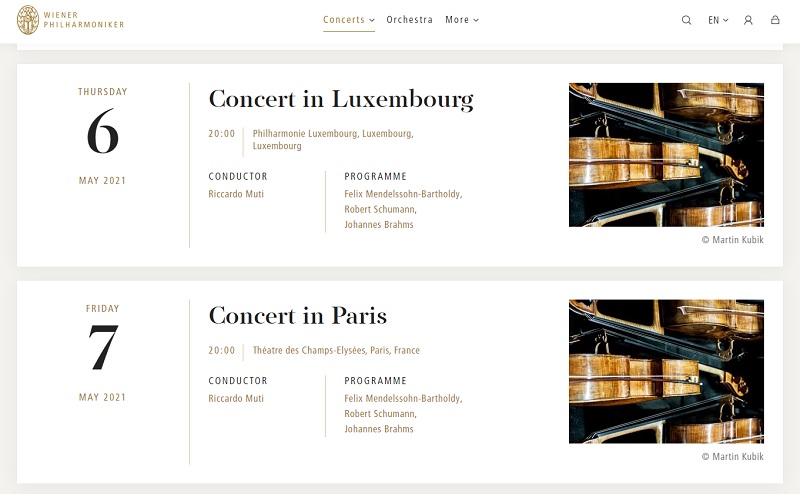Click Robert Schumann in Luxembourg programme
Viewport: 800px width, 494px height.
[380, 209]
